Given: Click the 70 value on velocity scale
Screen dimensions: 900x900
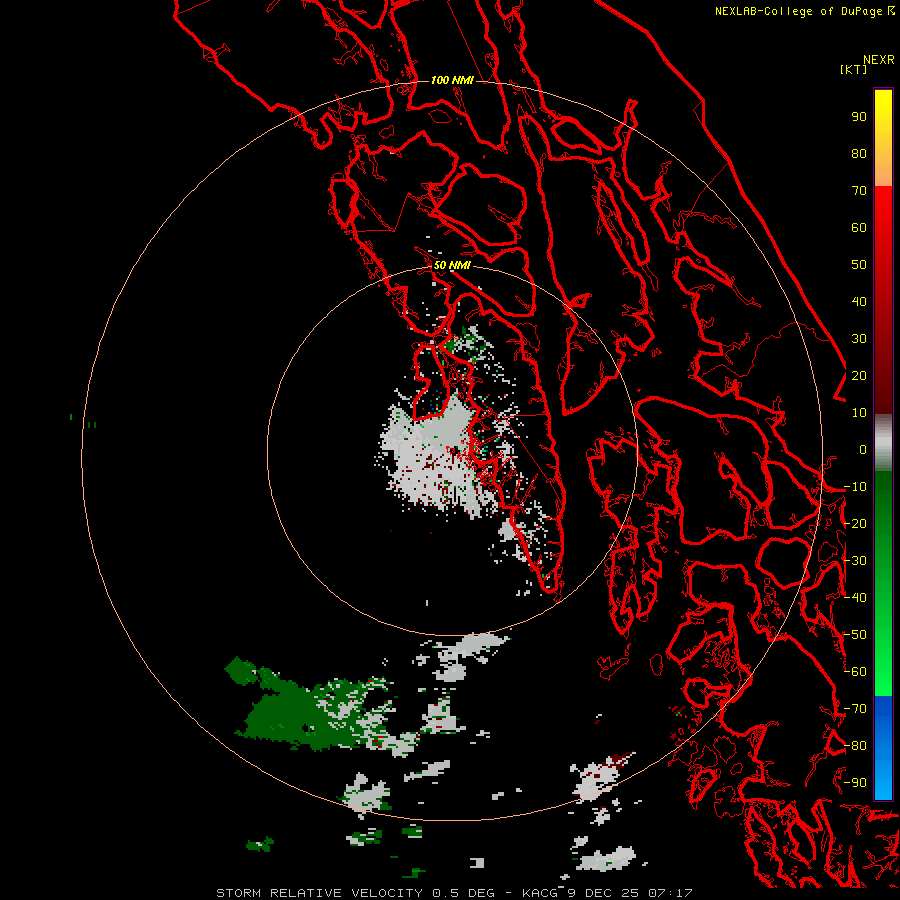Looking at the screenshot, I should pos(859,191).
